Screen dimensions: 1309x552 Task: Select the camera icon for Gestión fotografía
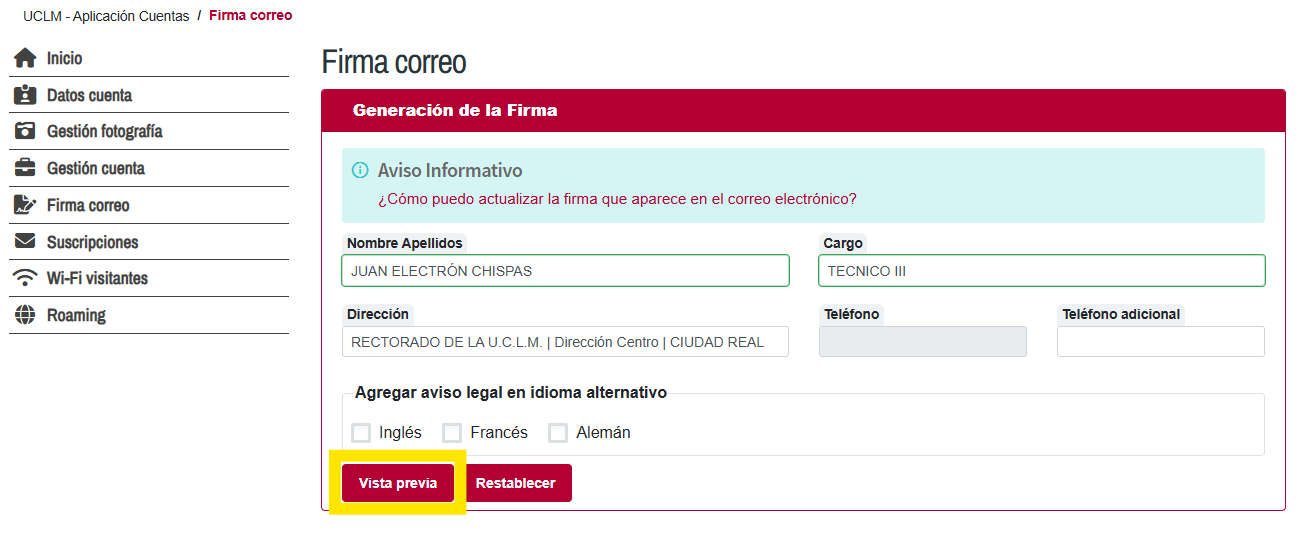(x=25, y=132)
